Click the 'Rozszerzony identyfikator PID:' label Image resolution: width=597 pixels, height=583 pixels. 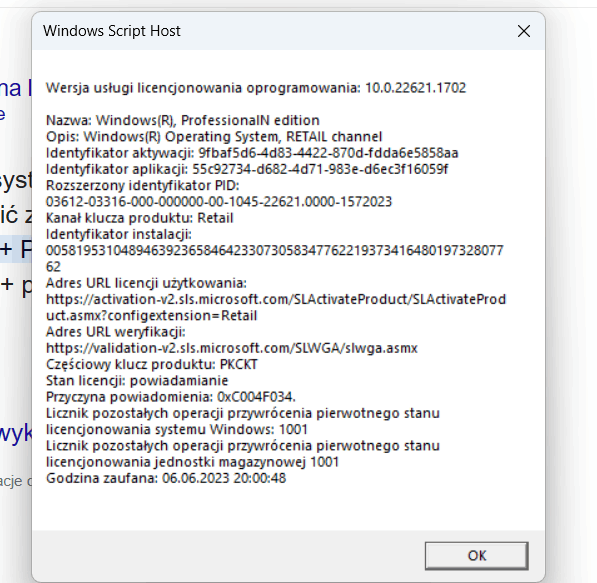(x=143, y=185)
